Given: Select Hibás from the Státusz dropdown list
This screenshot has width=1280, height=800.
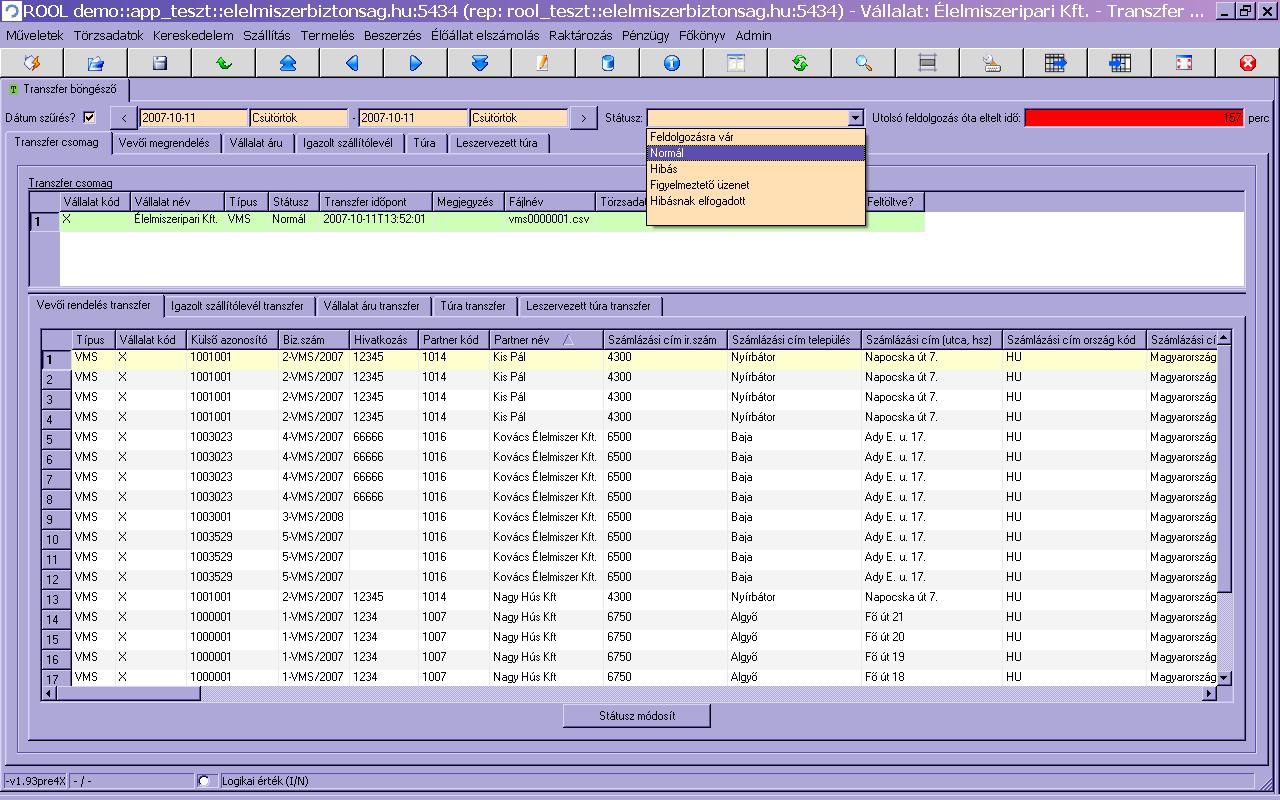Looking at the screenshot, I should (664, 169).
